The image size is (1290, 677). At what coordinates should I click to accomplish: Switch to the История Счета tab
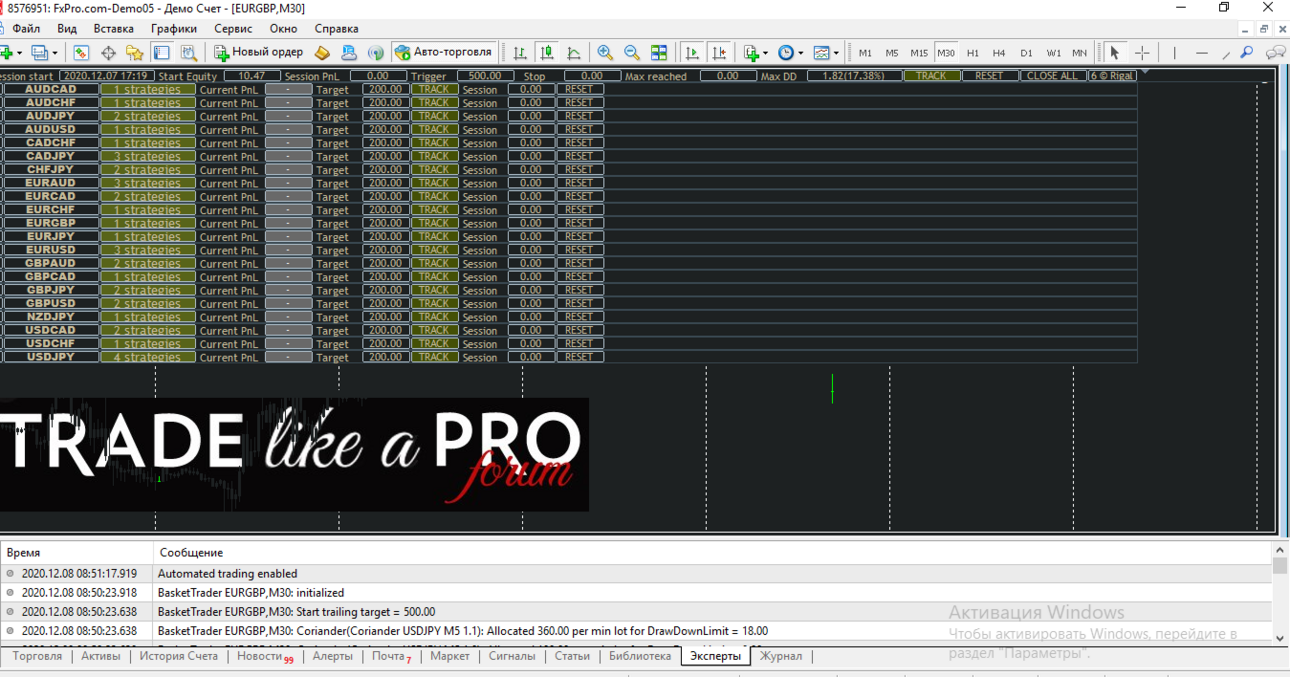click(x=179, y=657)
